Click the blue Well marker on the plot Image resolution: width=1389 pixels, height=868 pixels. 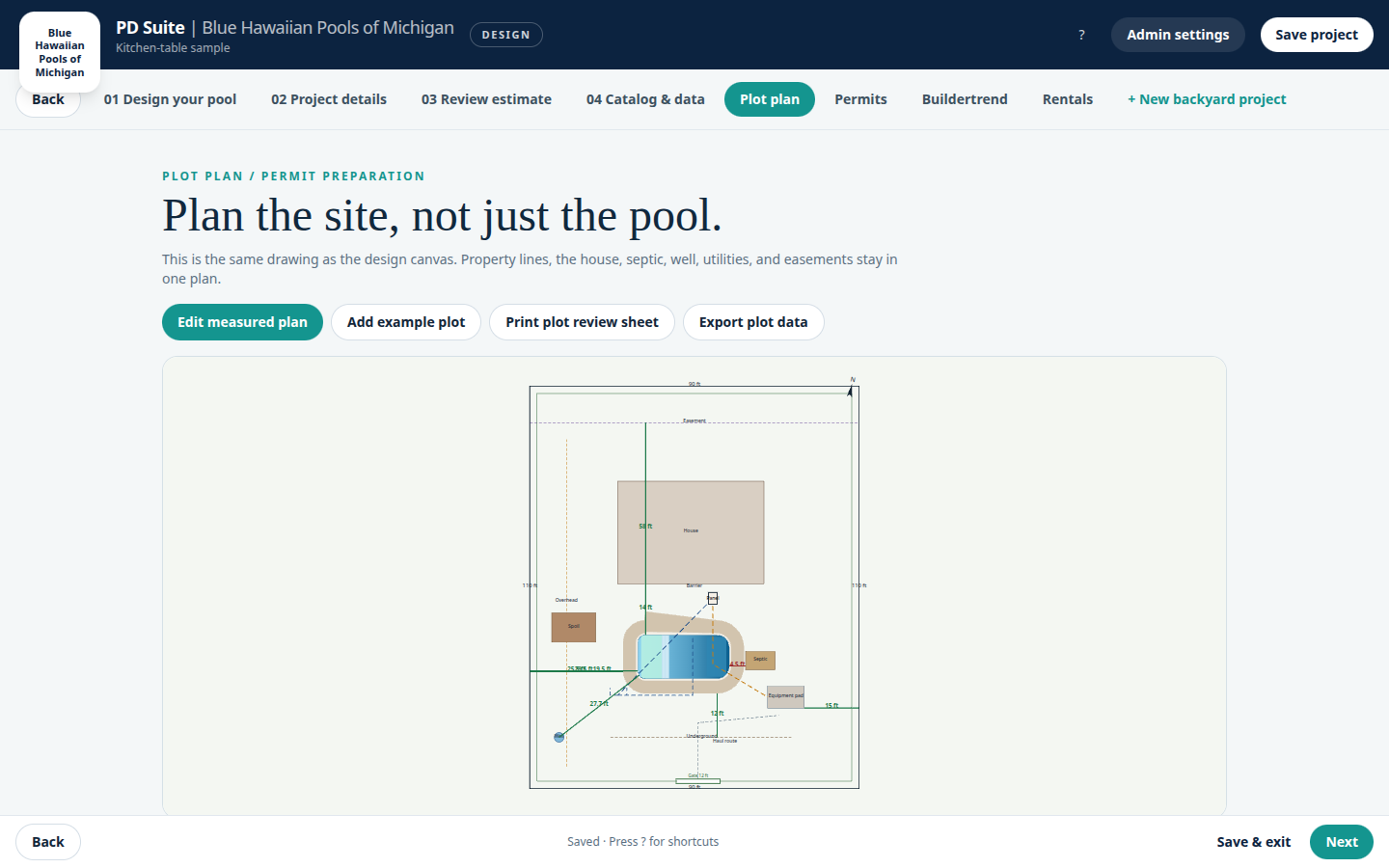(x=559, y=737)
